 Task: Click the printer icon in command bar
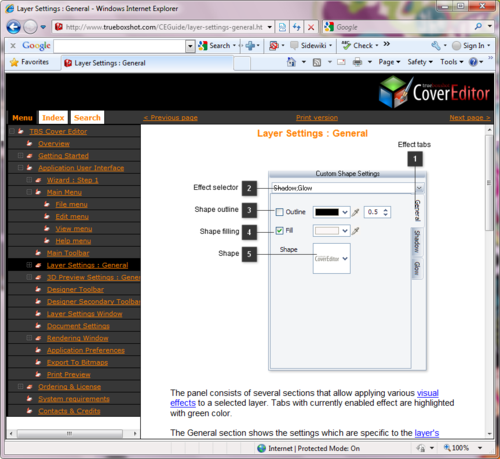[357, 62]
